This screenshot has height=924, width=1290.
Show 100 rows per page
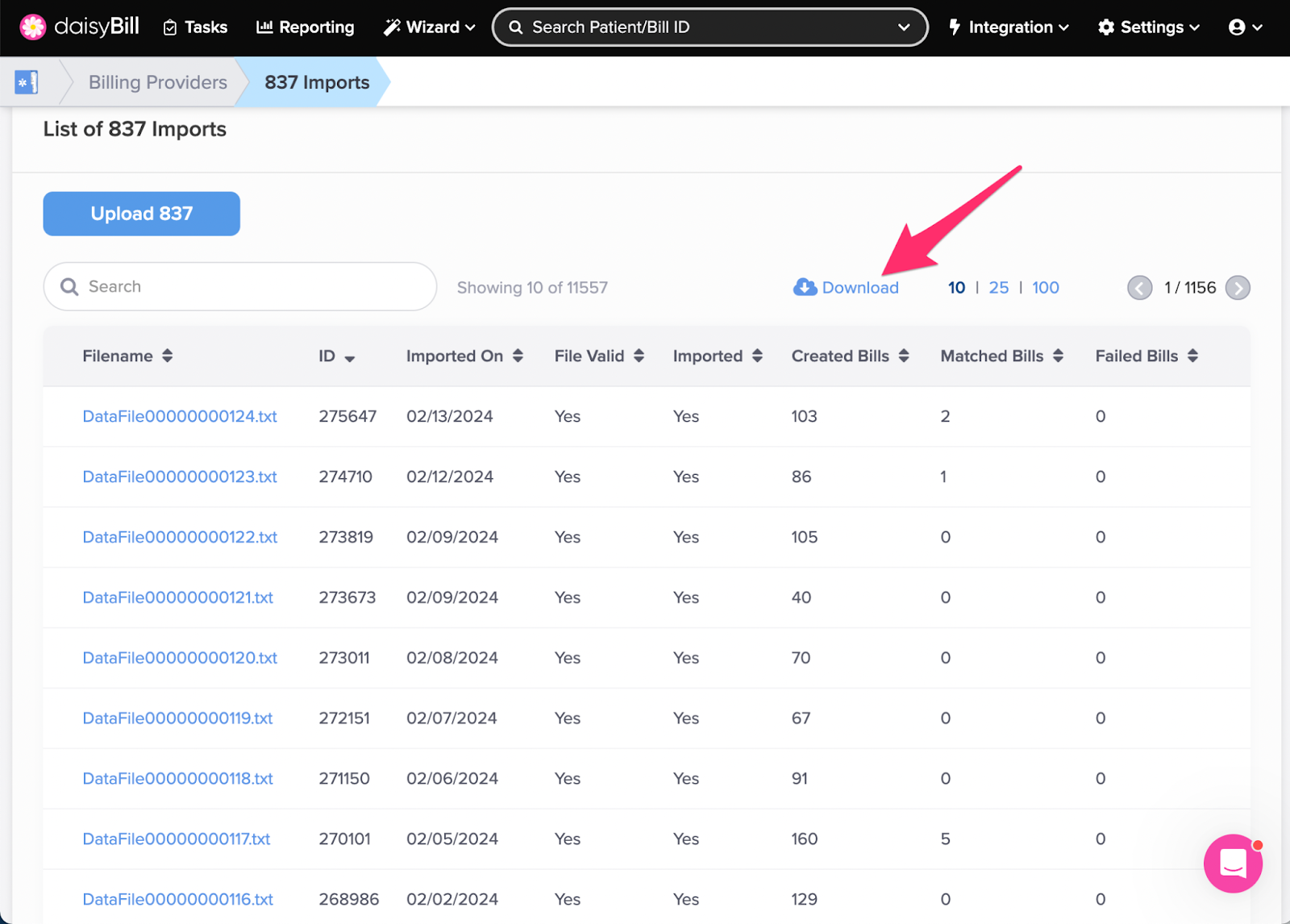tap(1046, 288)
